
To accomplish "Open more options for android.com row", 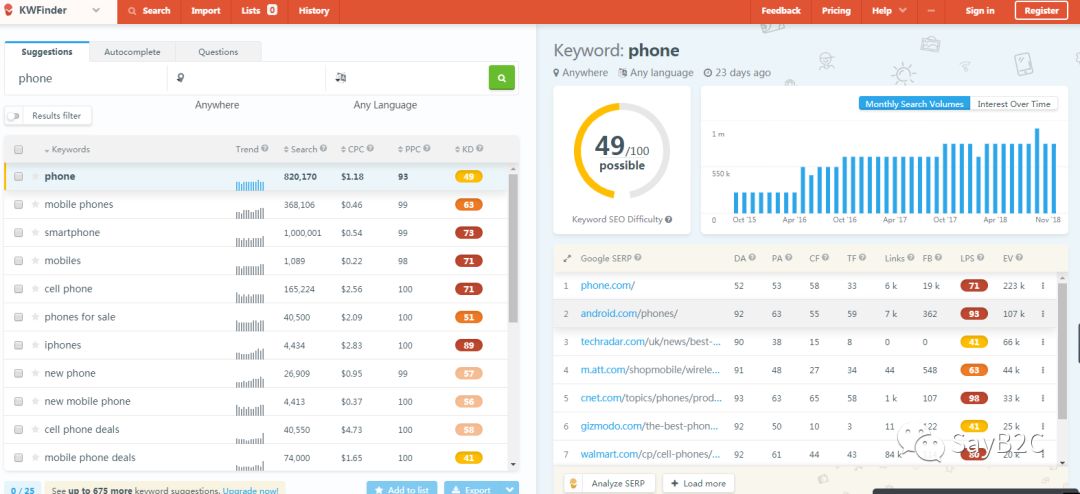I will (x=1043, y=313).
